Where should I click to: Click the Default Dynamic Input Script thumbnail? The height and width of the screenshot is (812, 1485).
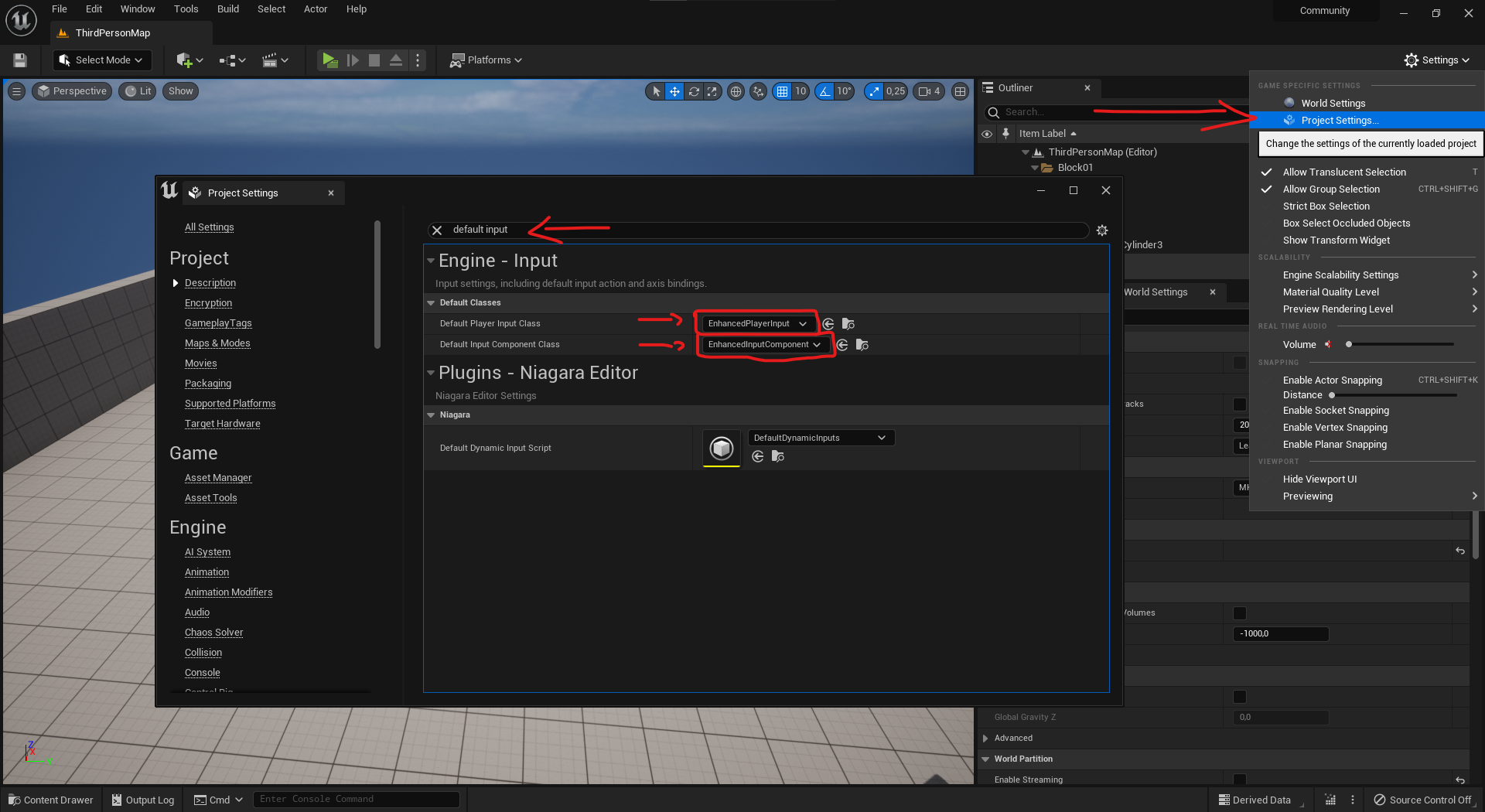[x=722, y=448]
